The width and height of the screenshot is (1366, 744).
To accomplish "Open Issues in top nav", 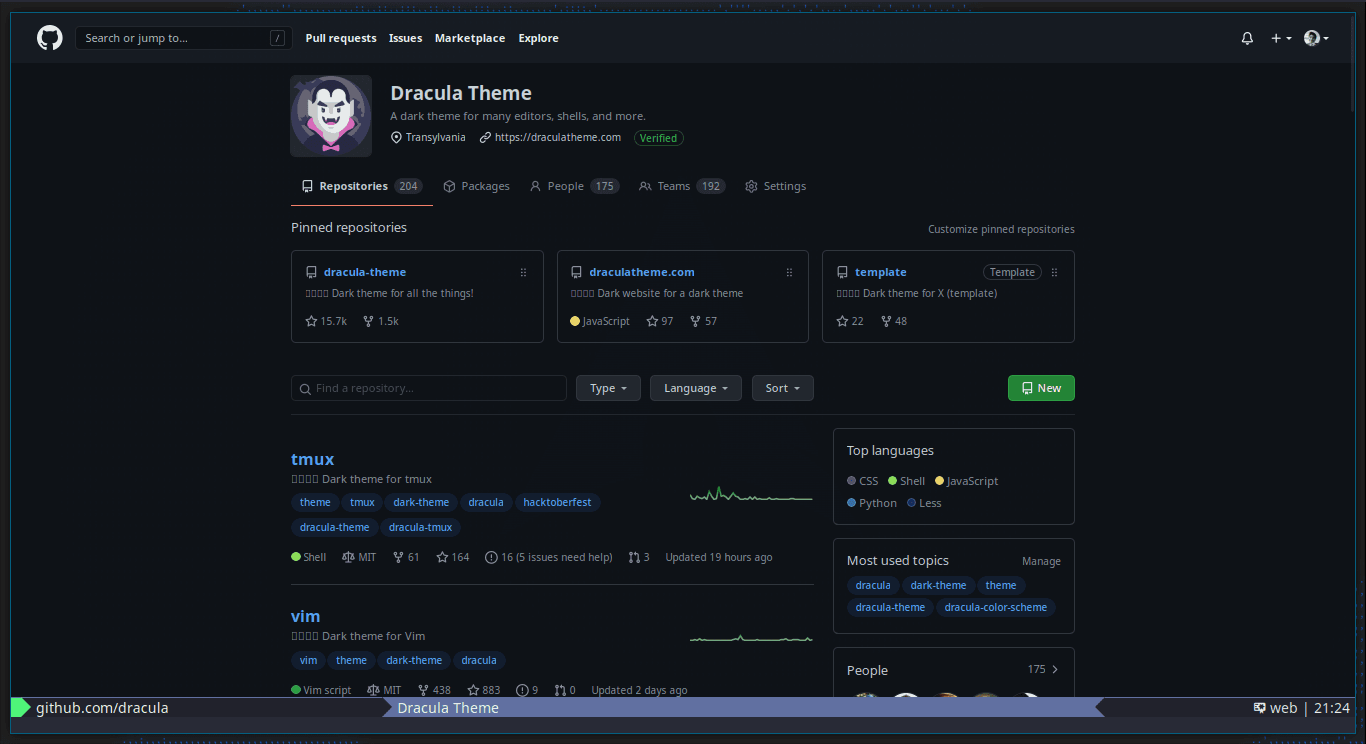I will (405, 38).
